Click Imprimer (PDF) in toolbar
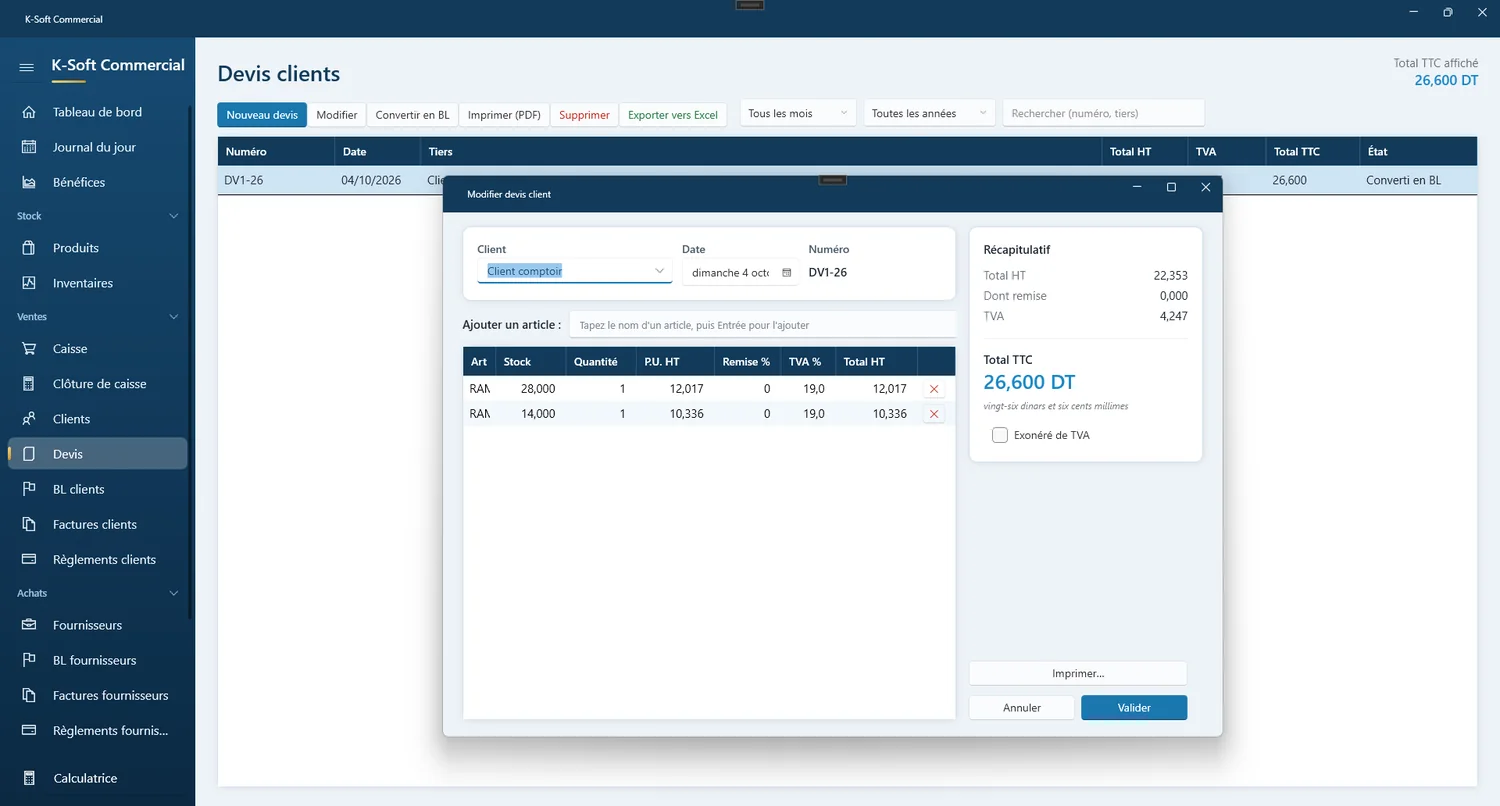Image resolution: width=1500 pixels, height=806 pixels. coord(504,115)
